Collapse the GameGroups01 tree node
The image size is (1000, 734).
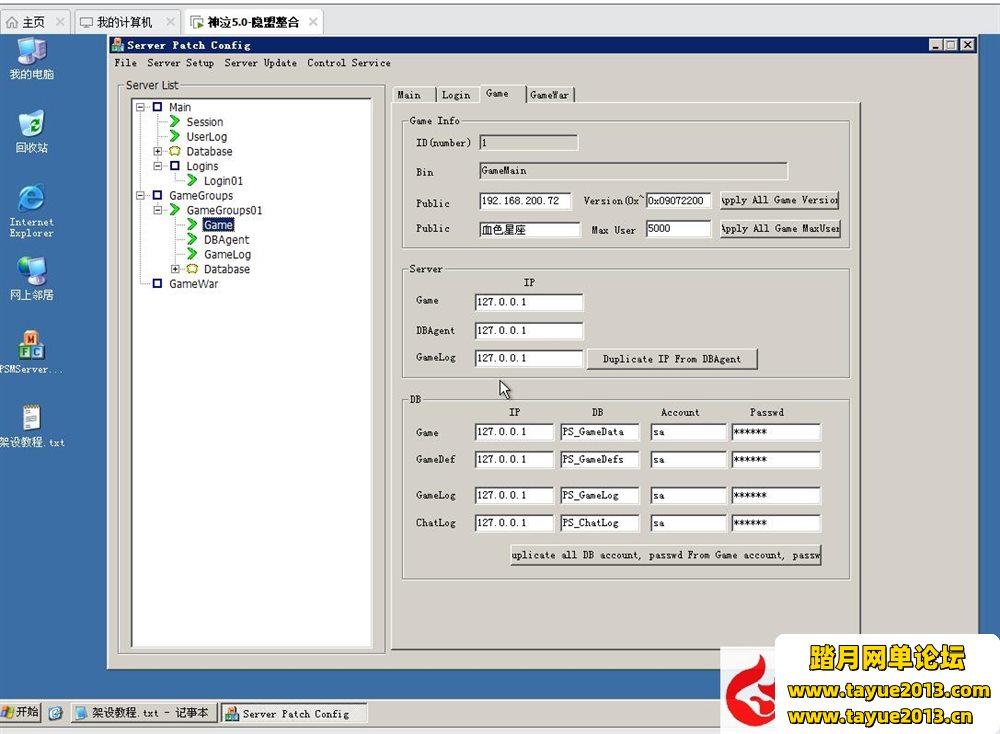point(158,211)
